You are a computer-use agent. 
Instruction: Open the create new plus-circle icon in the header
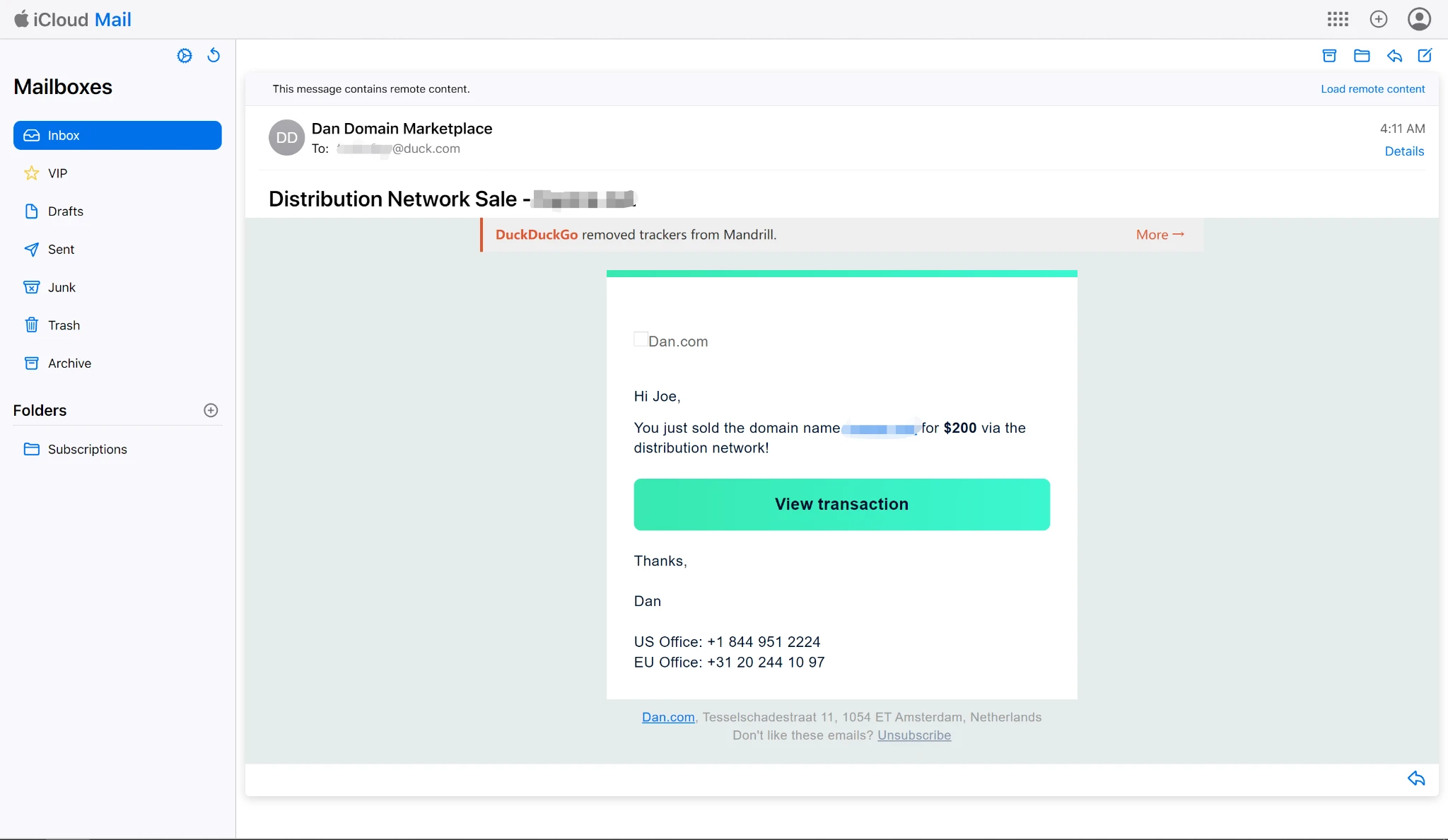pyautogui.click(x=1379, y=19)
